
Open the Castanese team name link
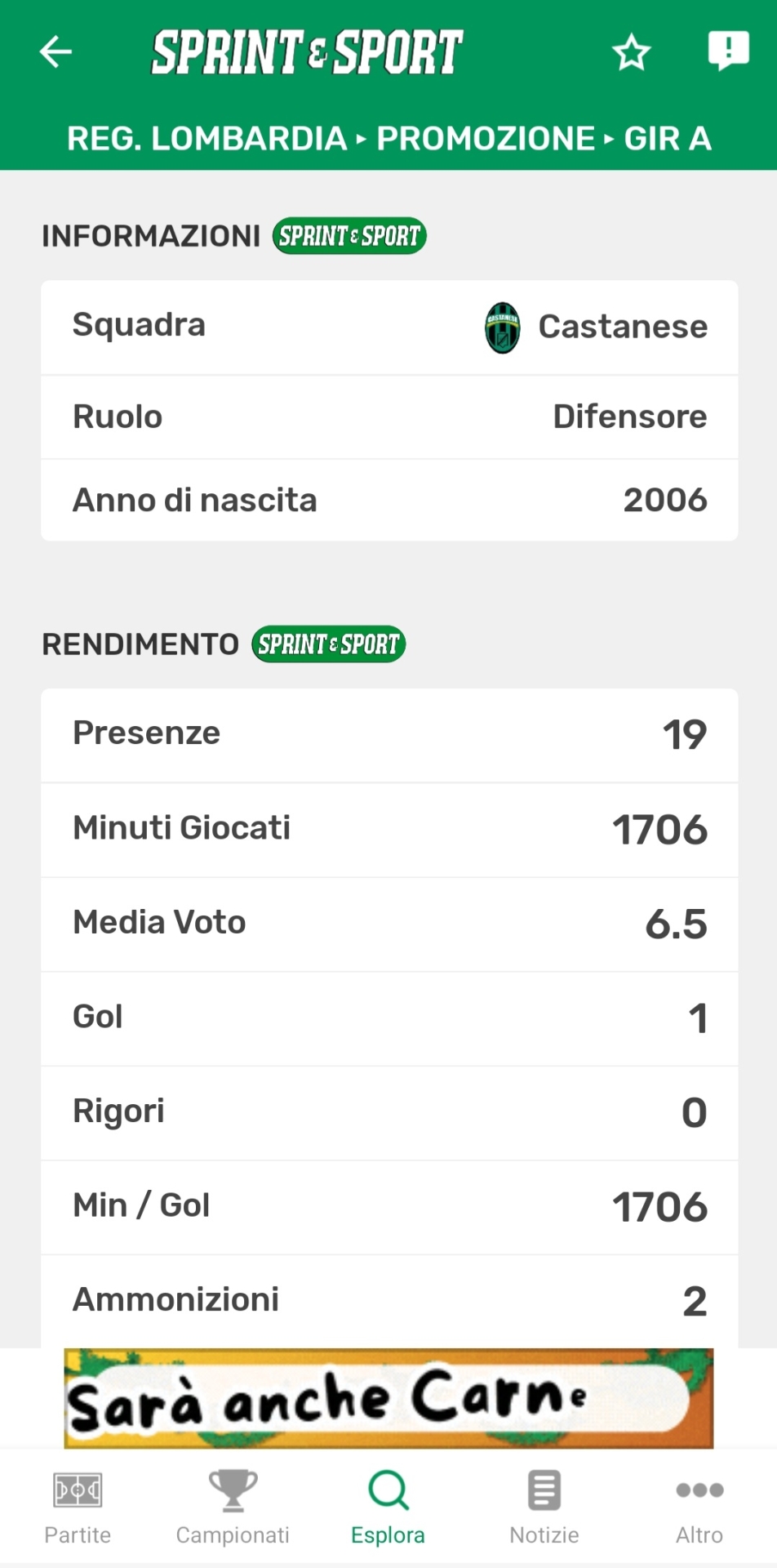[623, 327]
